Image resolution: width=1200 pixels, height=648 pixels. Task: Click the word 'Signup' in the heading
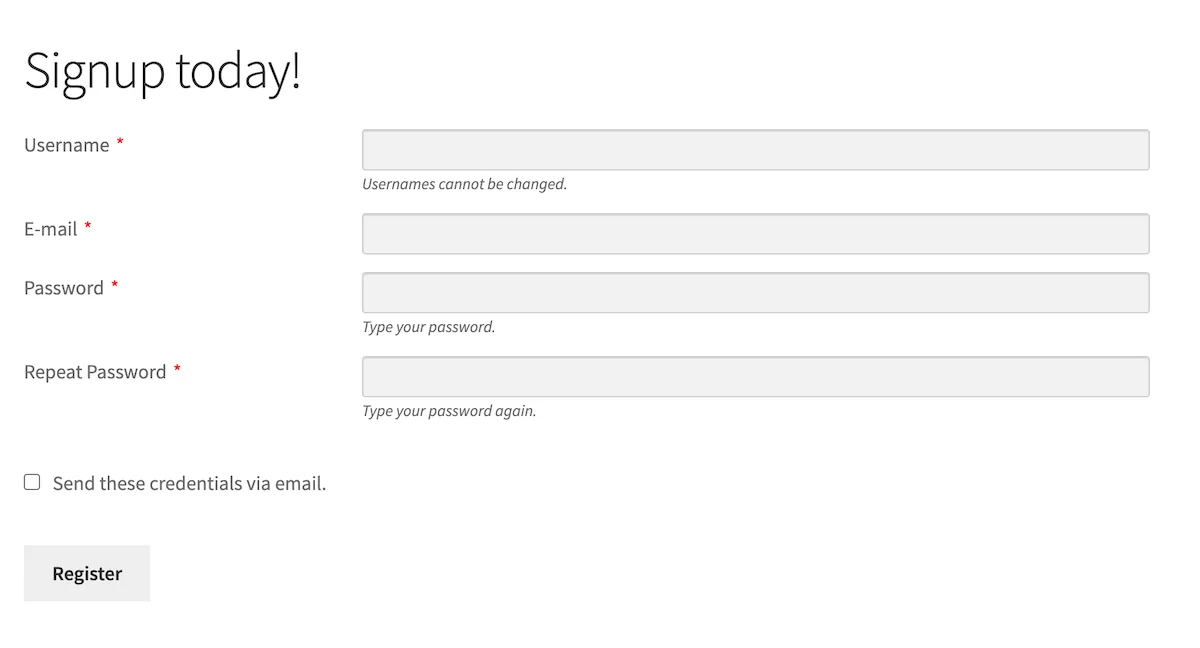point(94,72)
